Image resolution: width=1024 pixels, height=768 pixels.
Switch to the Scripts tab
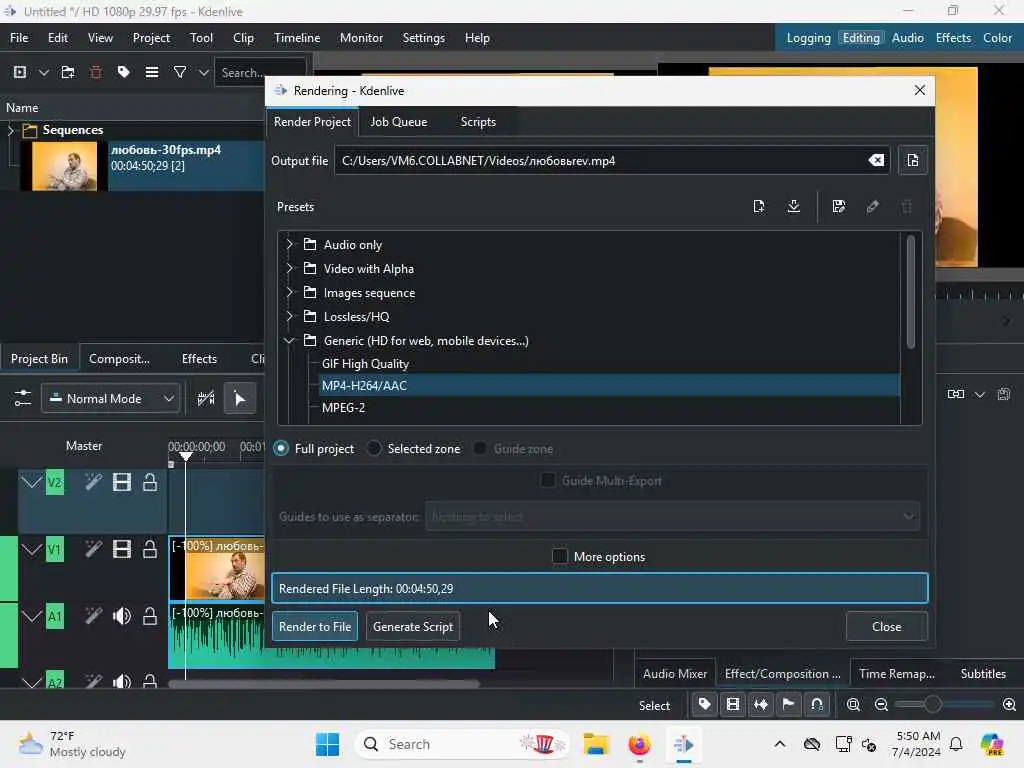click(x=478, y=122)
